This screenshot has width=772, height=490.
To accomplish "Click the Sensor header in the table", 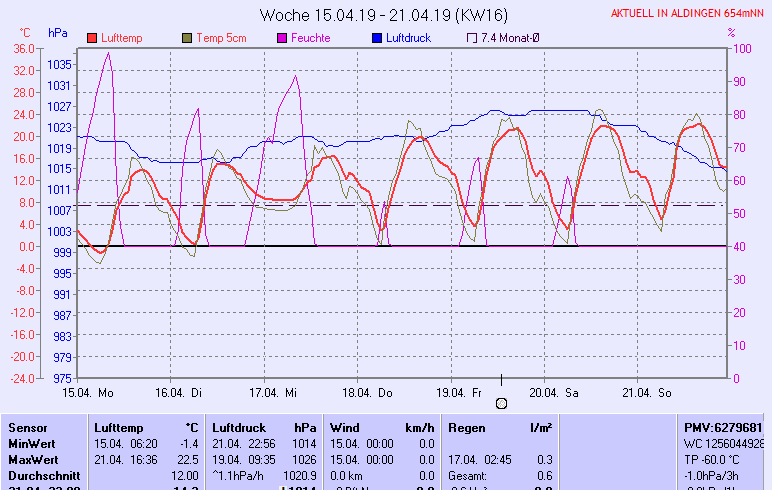I will pos(27,427).
